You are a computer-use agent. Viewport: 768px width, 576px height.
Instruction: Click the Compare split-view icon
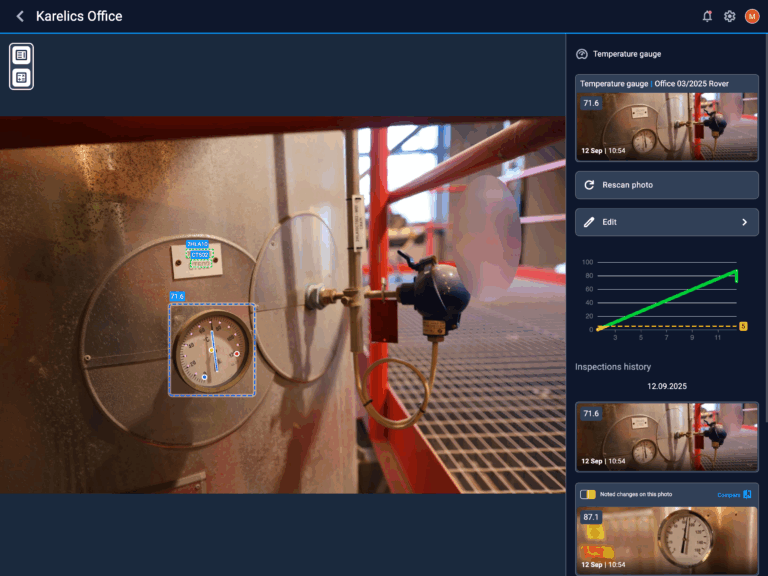[x=747, y=494]
